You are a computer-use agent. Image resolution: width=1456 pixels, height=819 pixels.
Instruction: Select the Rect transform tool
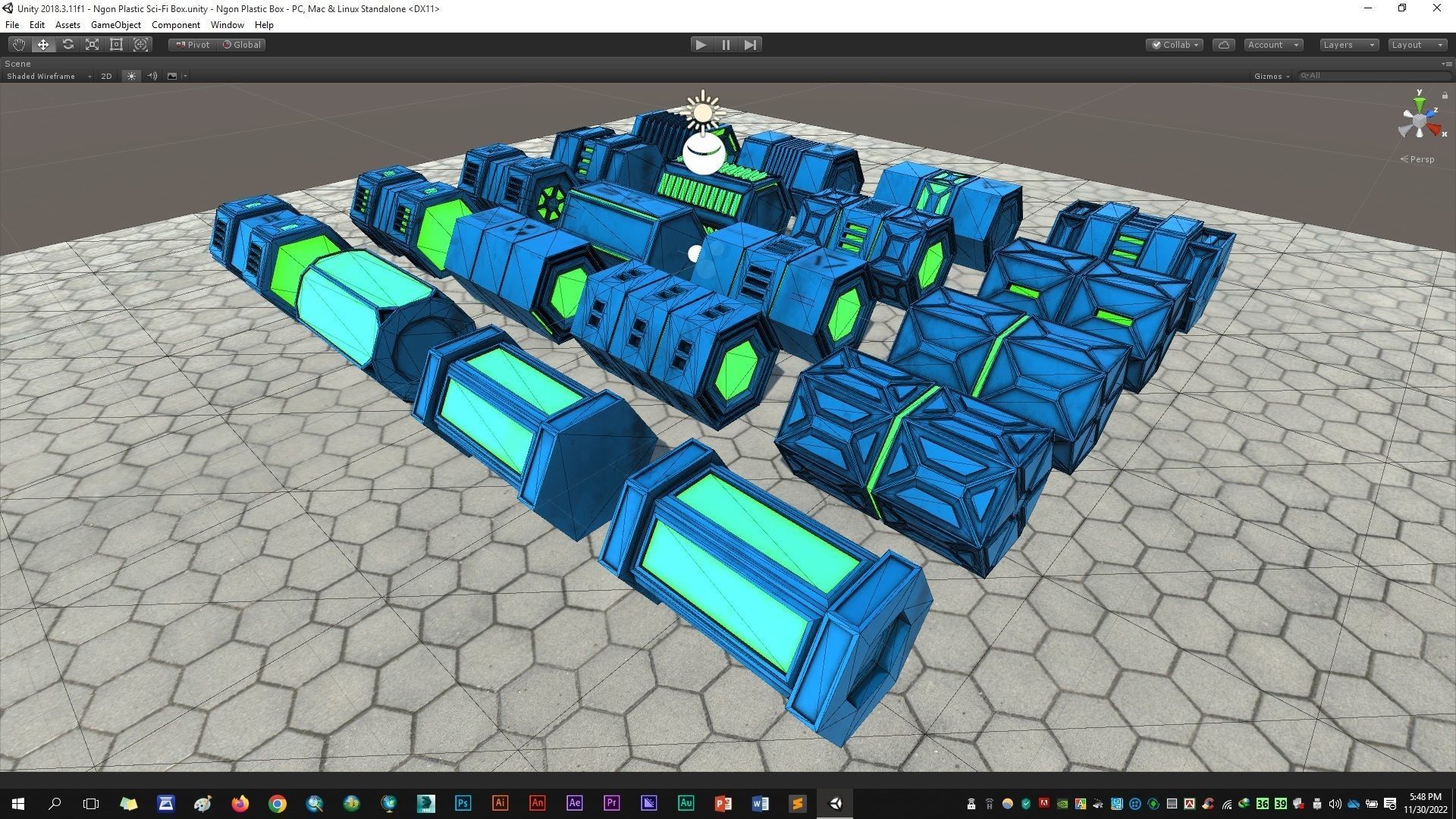pyautogui.click(x=116, y=45)
